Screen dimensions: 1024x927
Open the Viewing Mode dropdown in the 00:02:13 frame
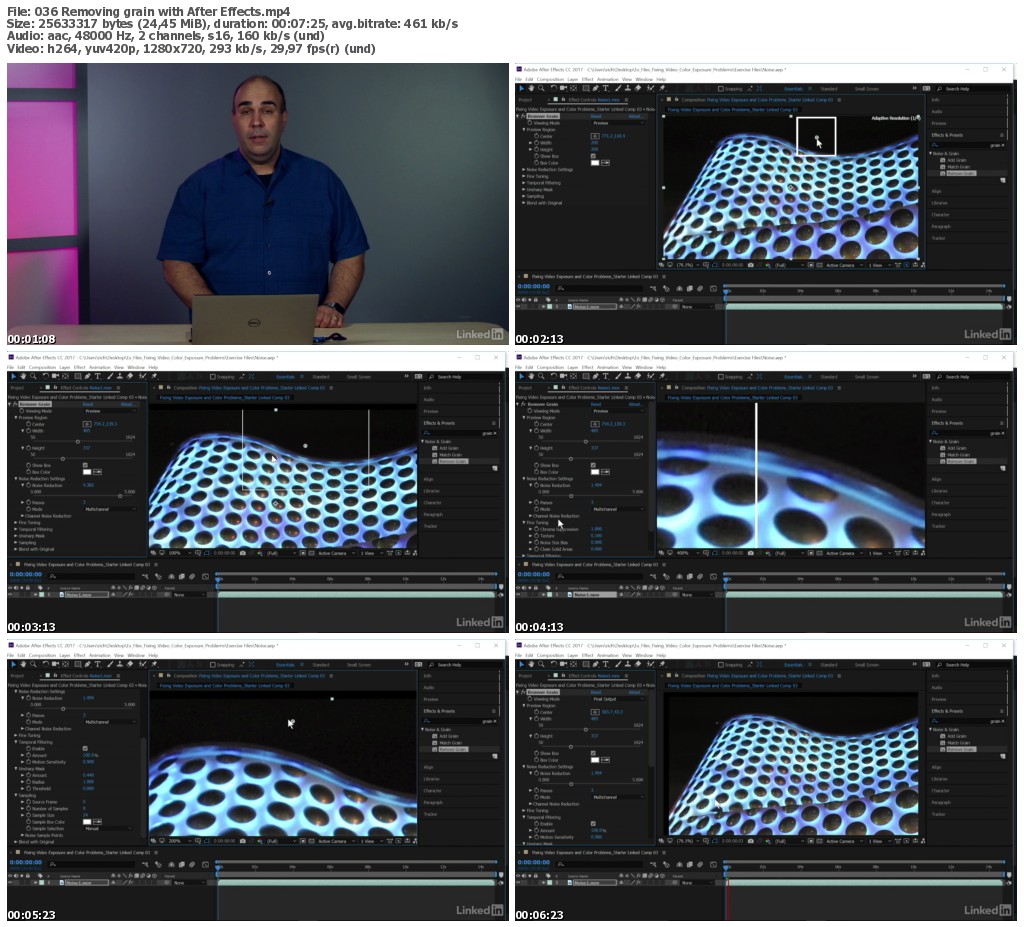[617, 123]
